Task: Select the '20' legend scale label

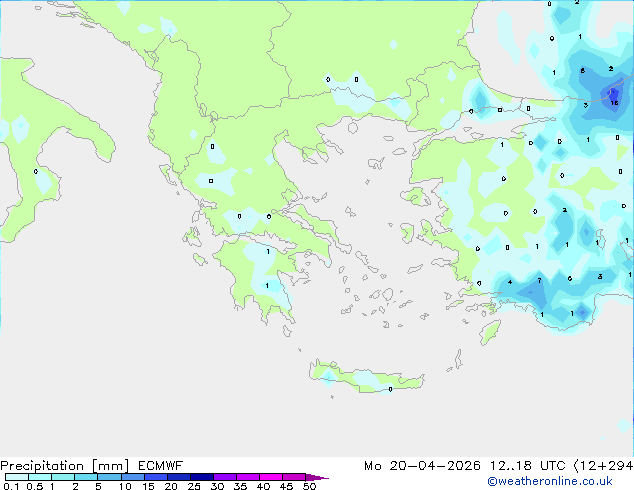Action: click(x=171, y=486)
